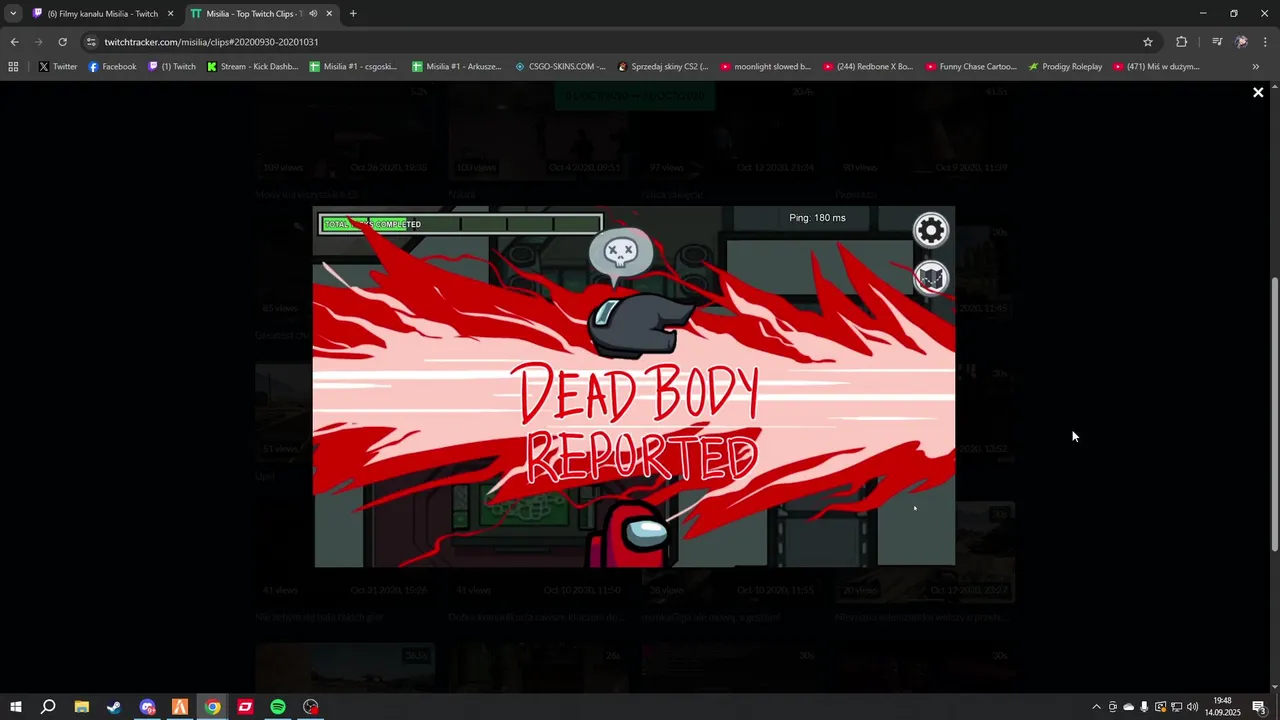1280x720 pixels.
Task: Open the moonlight slowed bookmark
Action: pyautogui.click(x=766, y=67)
